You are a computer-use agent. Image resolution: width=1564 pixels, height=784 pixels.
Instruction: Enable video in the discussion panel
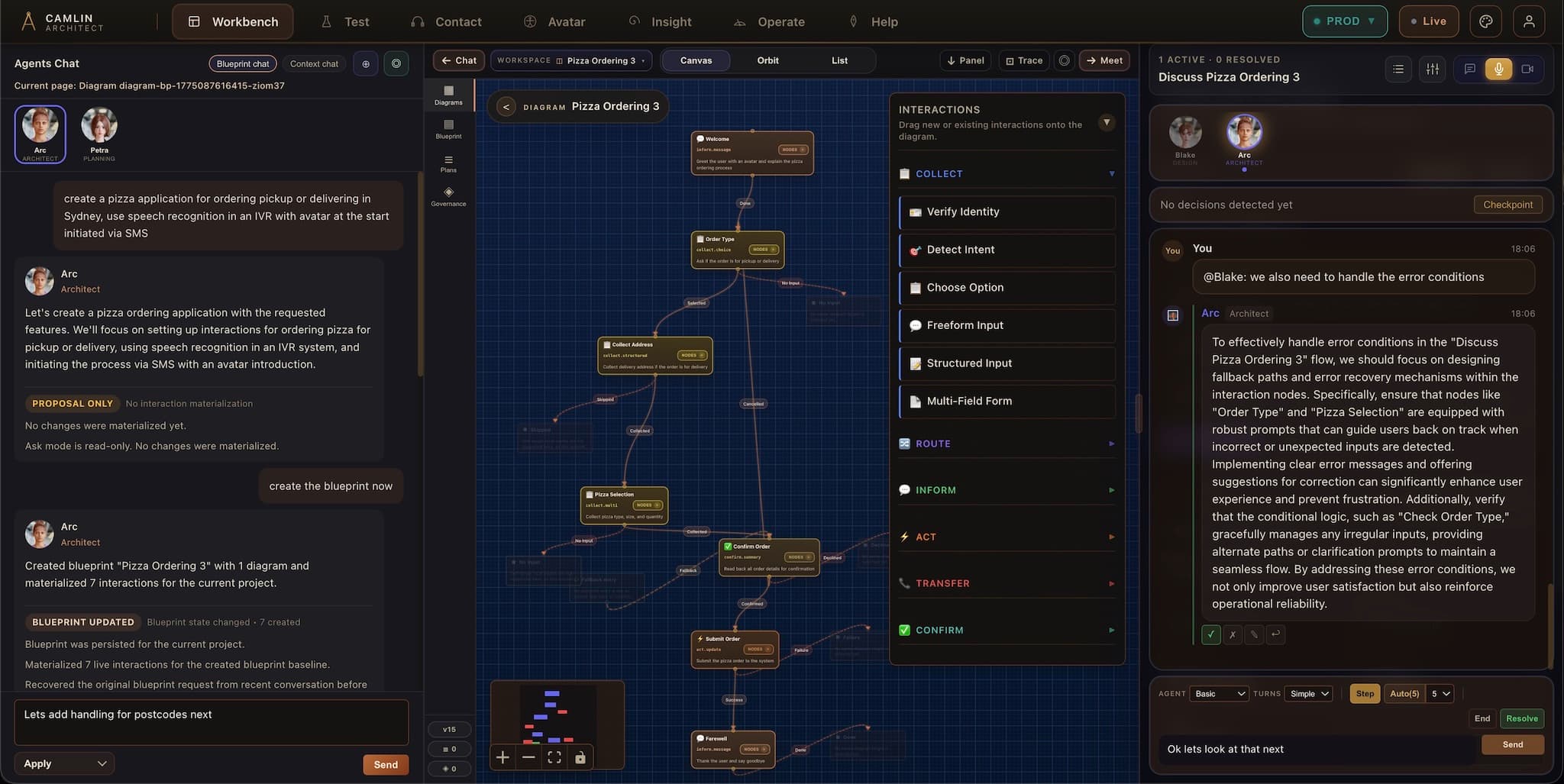[x=1527, y=69]
